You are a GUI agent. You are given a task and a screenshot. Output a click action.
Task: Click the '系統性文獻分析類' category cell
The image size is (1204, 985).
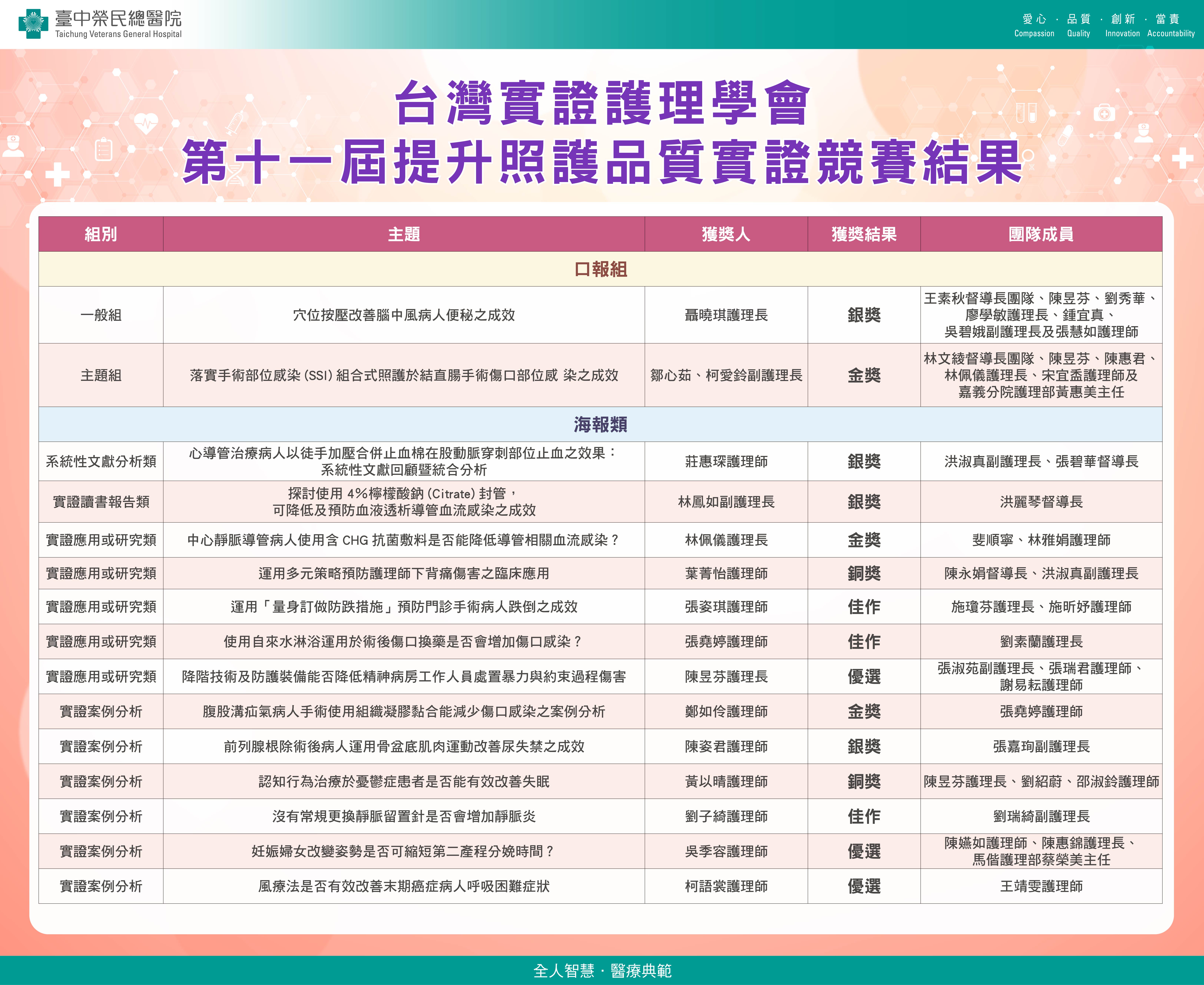(101, 461)
